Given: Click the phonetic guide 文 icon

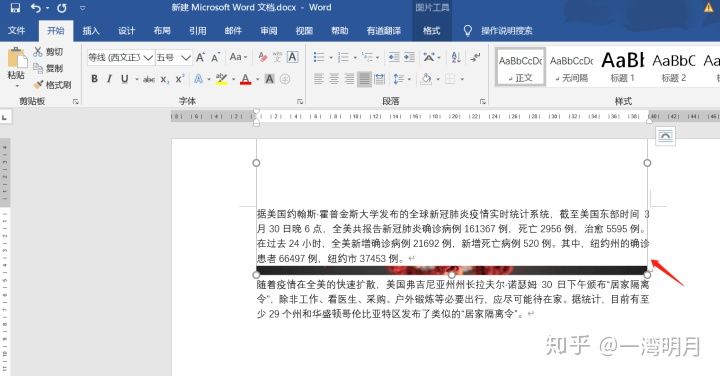Looking at the screenshot, I should click(277, 57).
